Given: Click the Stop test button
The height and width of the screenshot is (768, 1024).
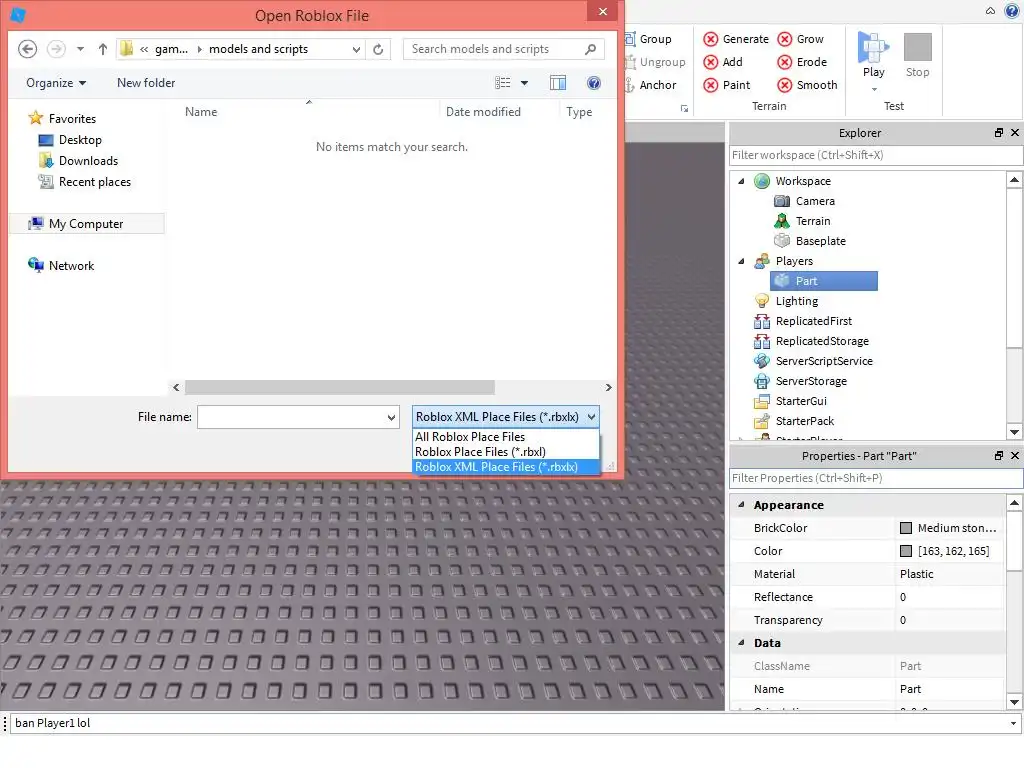Looking at the screenshot, I should coord(918,55).
